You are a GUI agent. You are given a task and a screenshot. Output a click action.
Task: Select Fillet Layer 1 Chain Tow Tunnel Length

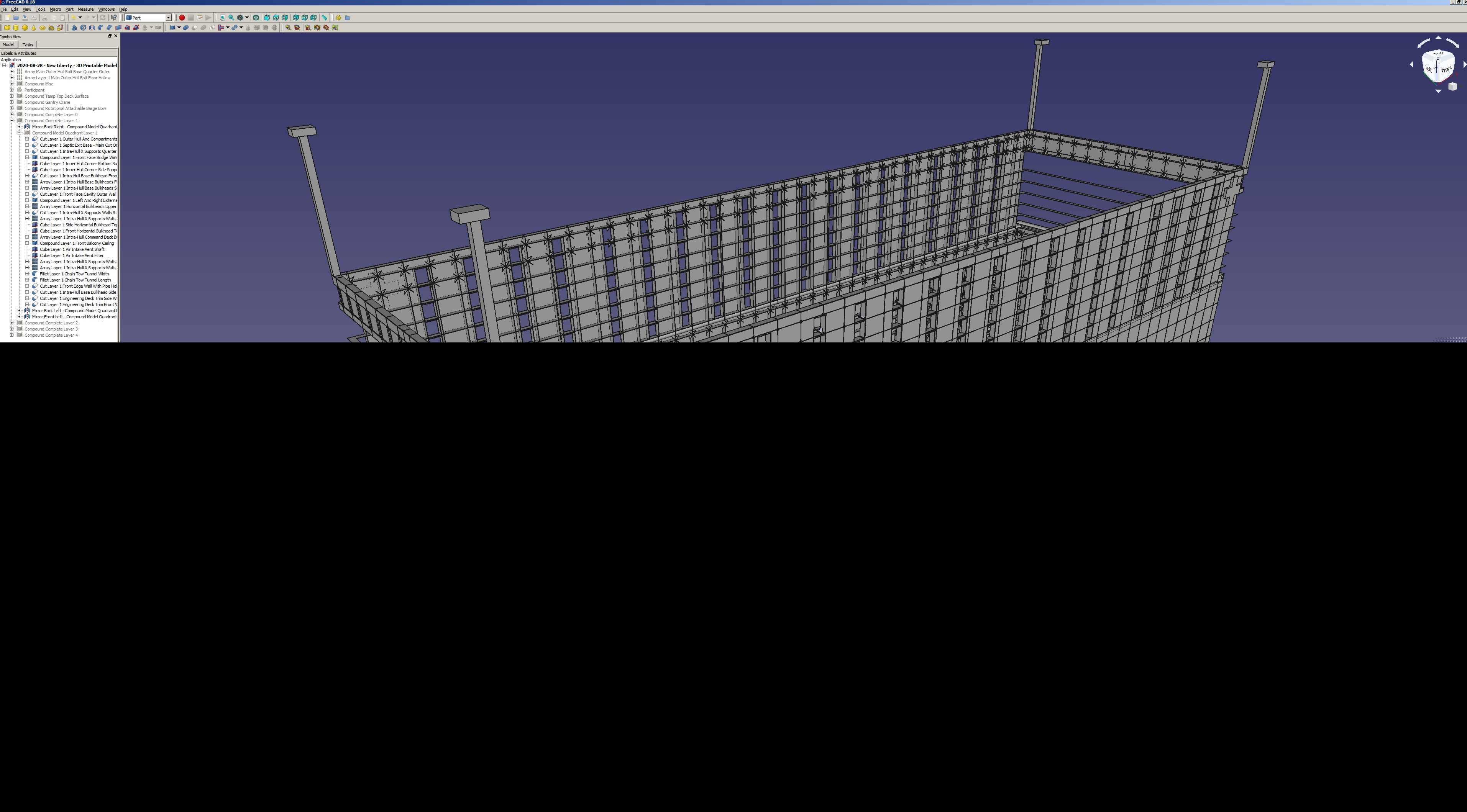coord(75,280)
